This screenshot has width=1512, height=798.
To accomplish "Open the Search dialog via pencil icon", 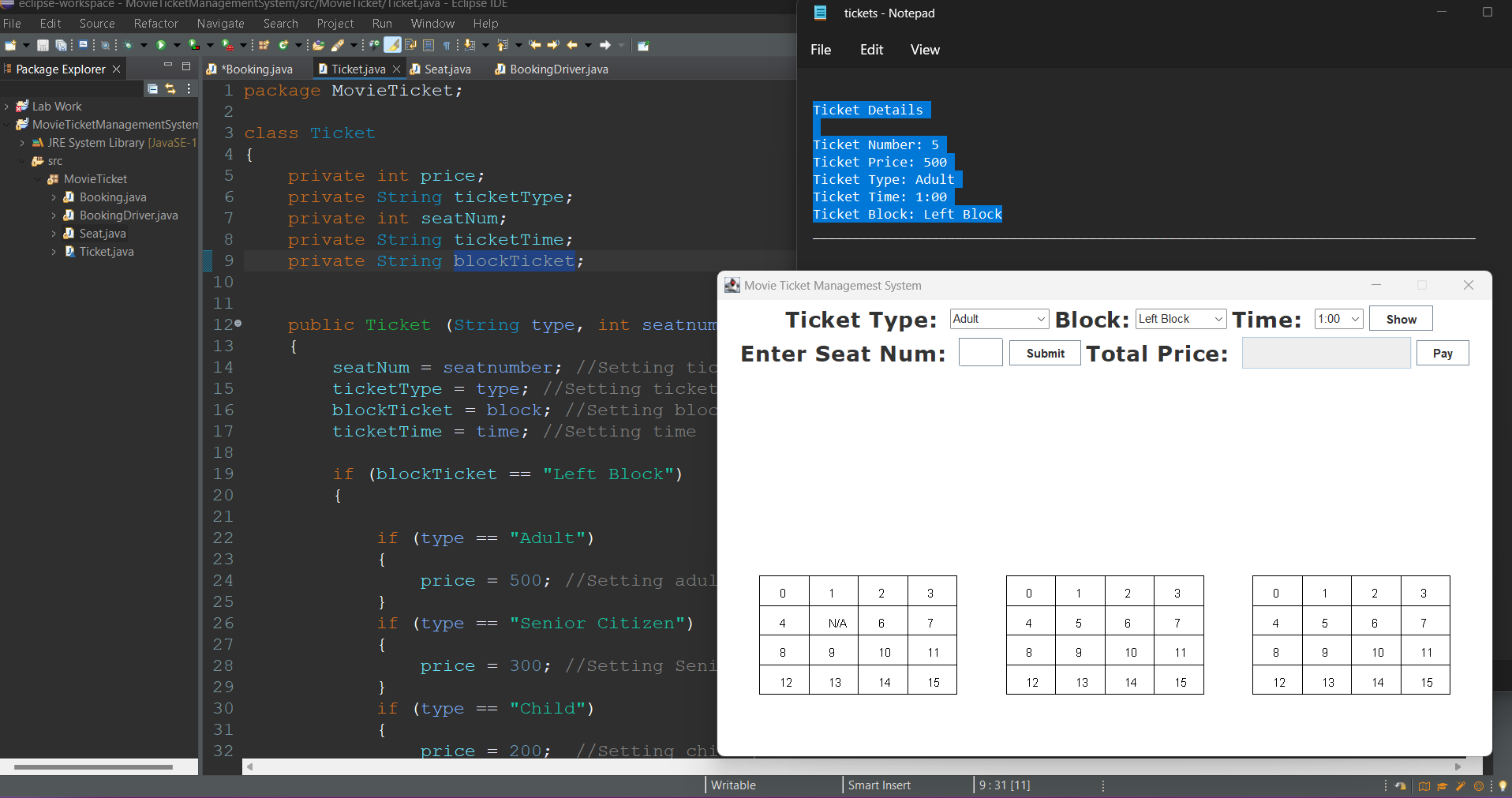I will click(x=337, y=45).
